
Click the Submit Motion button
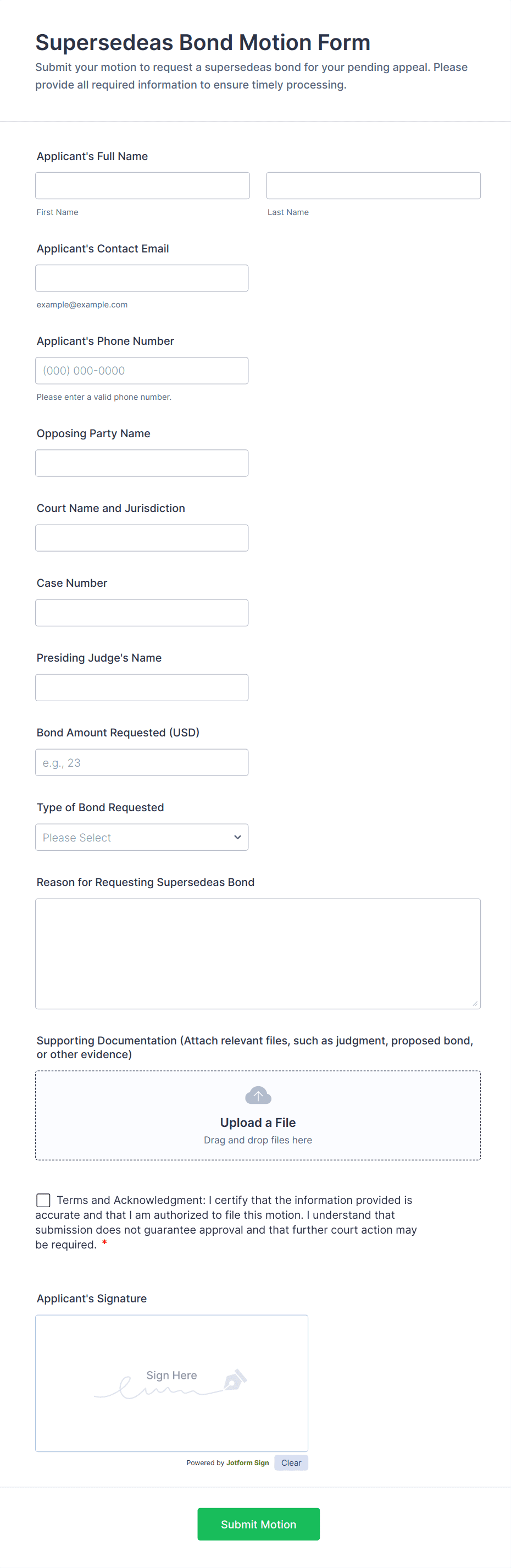[x=258, y=1523]
